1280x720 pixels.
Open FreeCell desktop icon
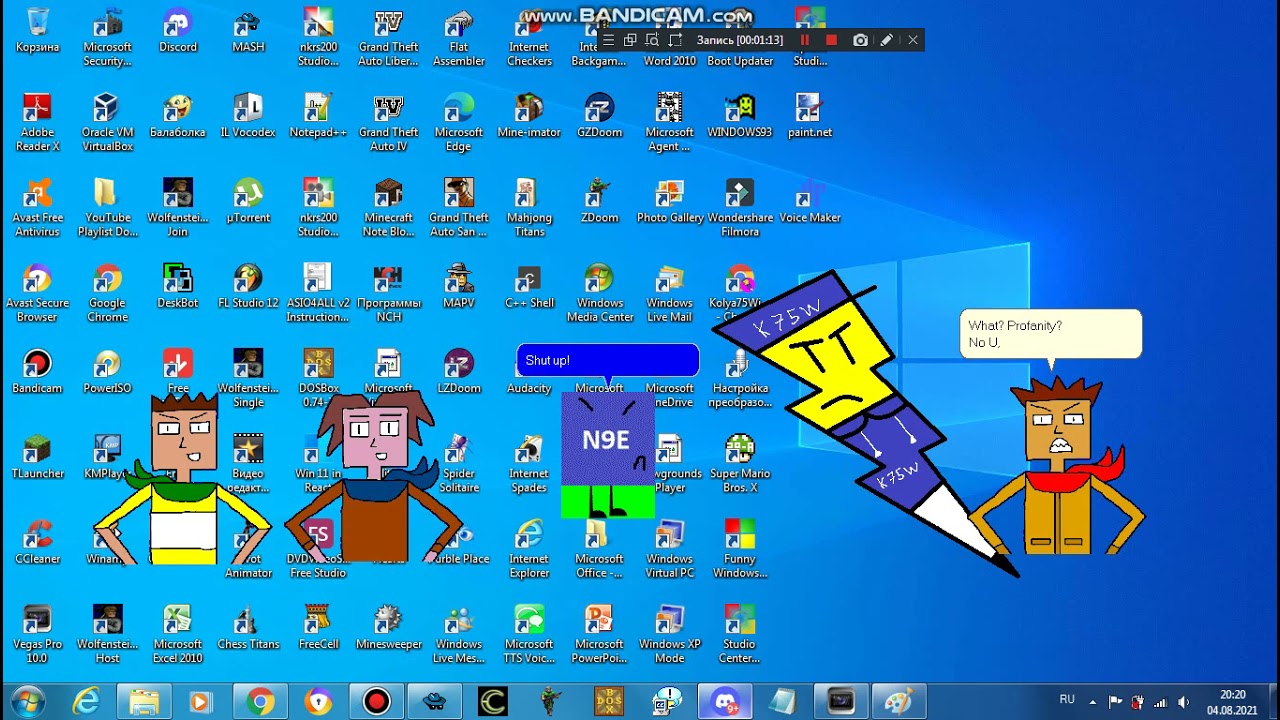pos(318,626)
